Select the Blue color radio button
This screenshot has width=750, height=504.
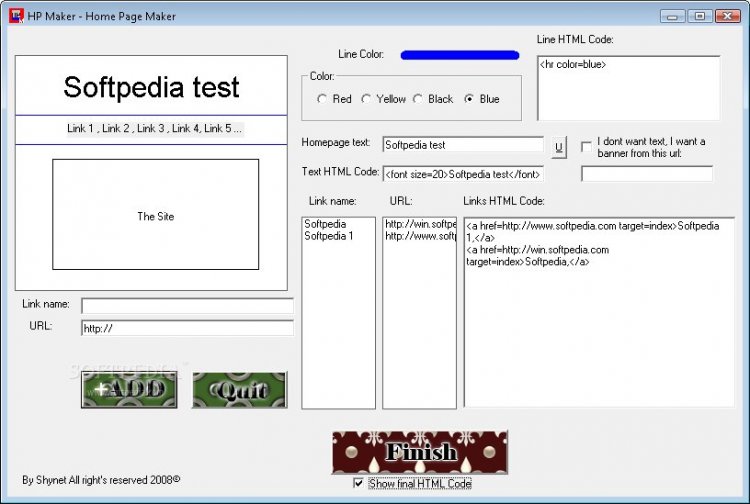point(469,99)
